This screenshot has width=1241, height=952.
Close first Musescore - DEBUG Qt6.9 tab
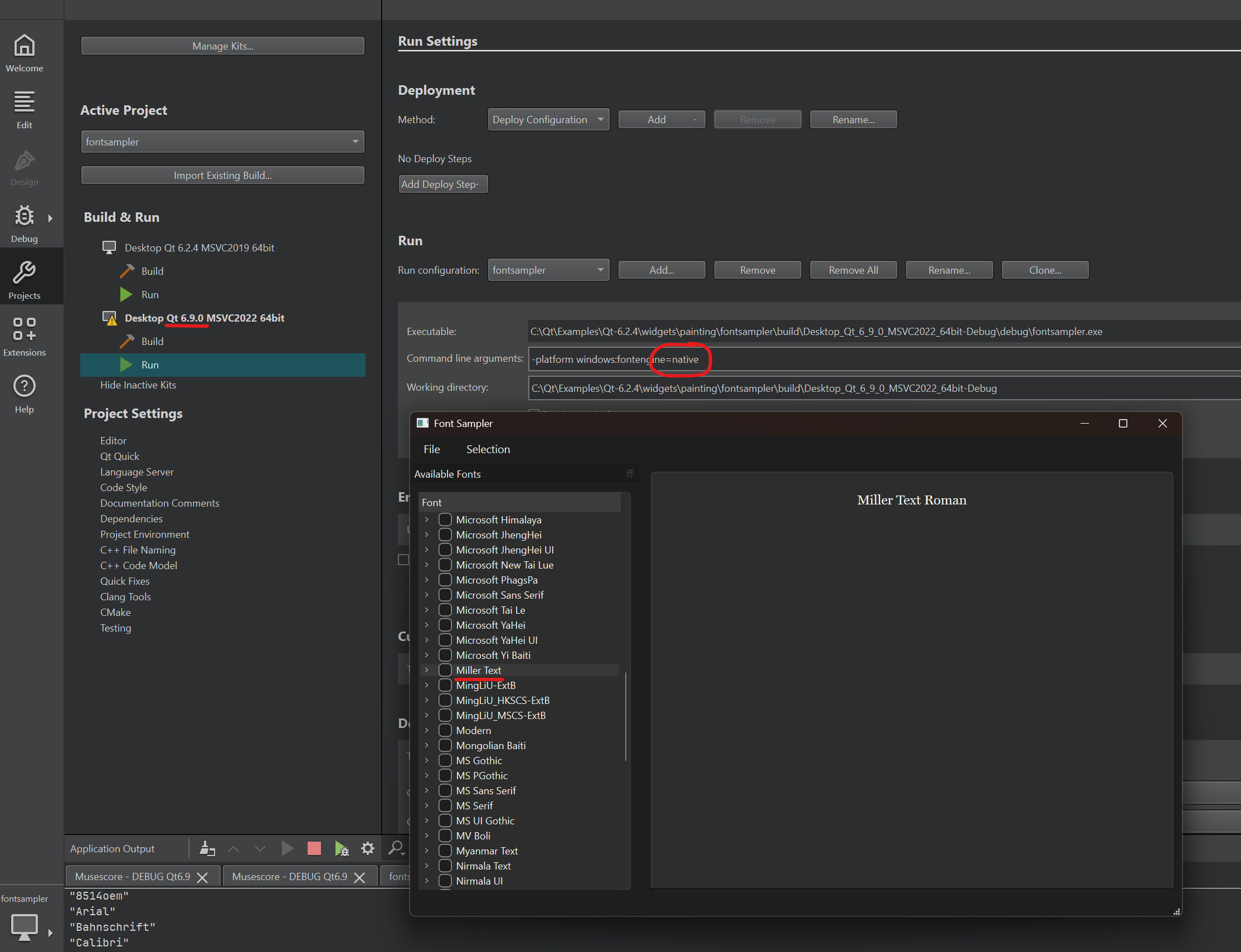(x=202, y=877)
